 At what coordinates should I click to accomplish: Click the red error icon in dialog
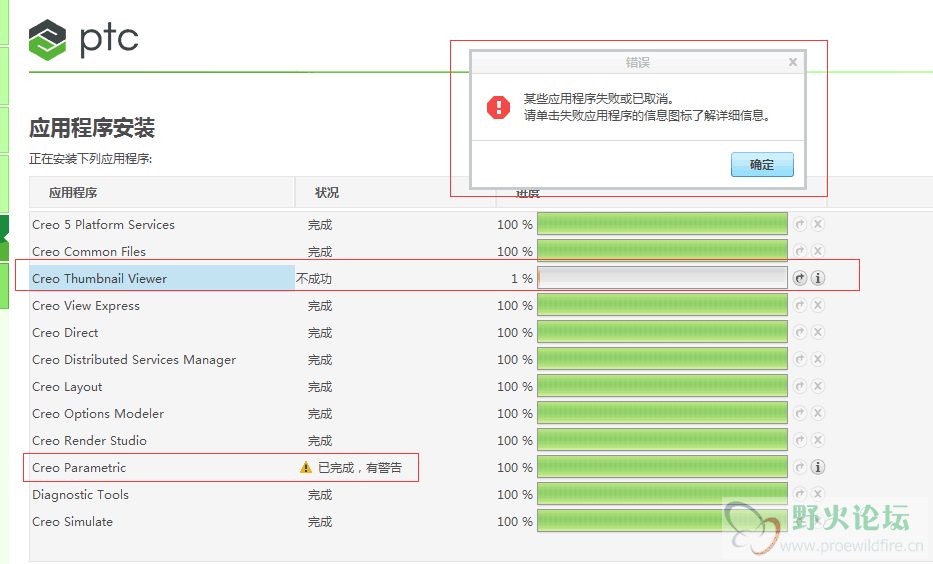pyautogui.click(x=498, y=107)
